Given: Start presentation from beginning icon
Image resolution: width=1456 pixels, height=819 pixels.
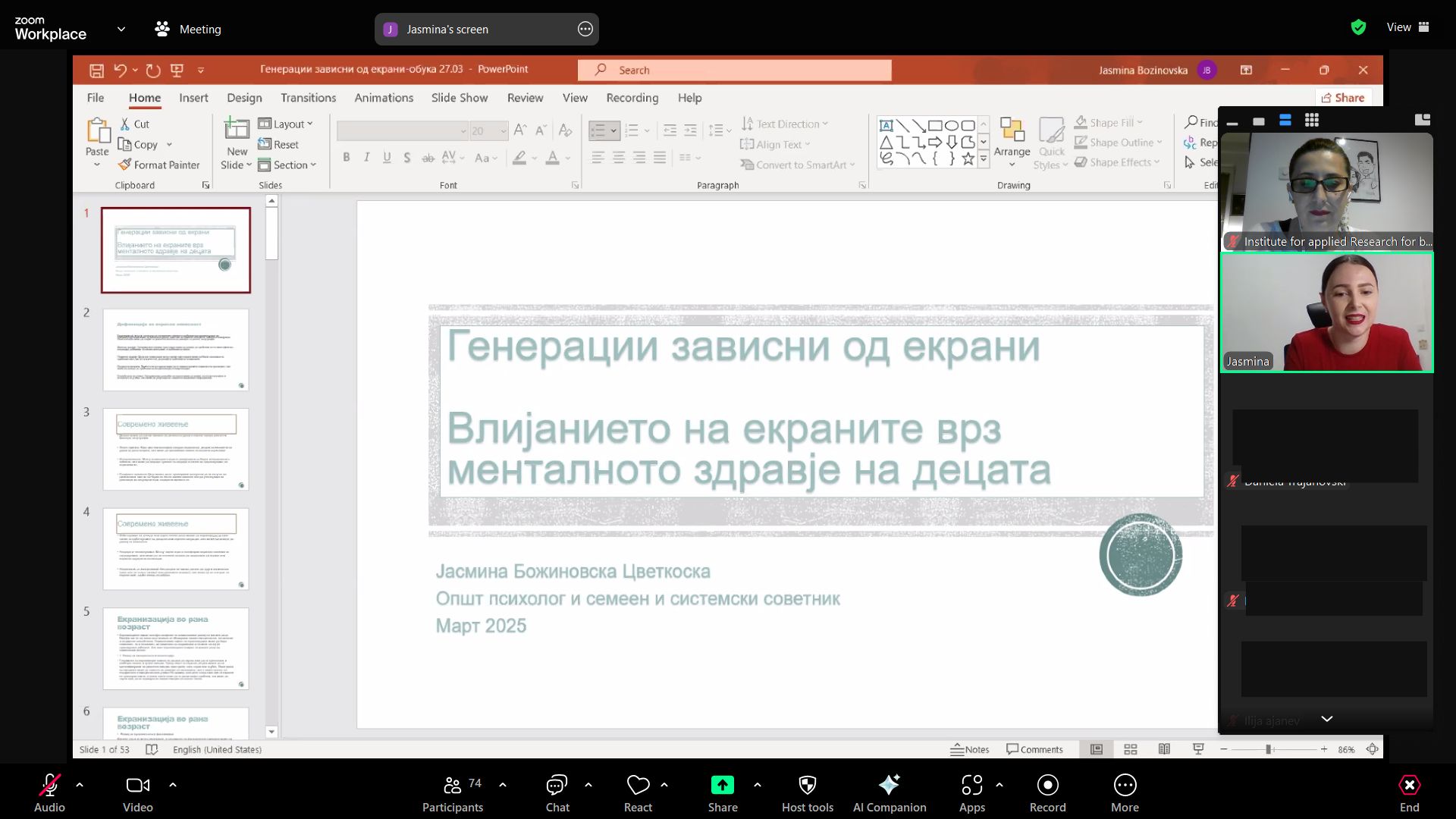Looking at the screenshot, I should click(x=177, y=71).
